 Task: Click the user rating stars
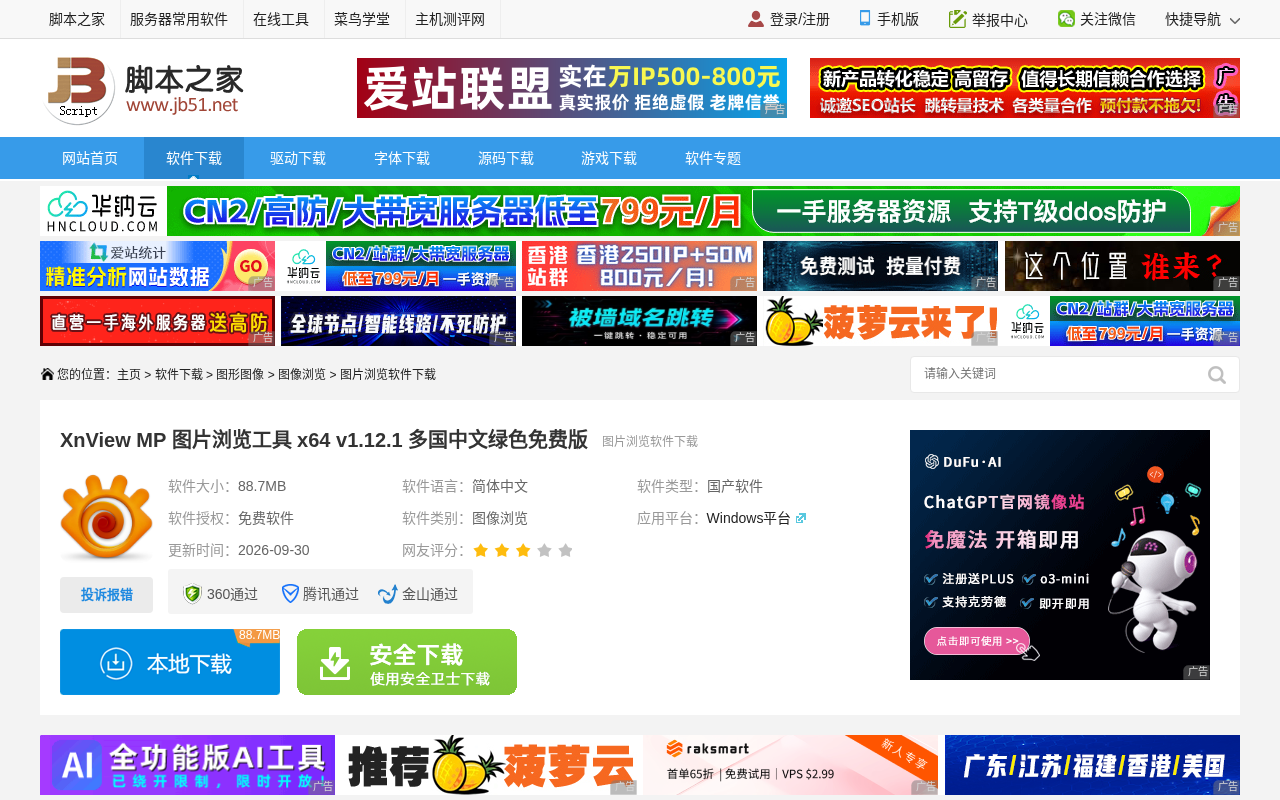(523, 550)
